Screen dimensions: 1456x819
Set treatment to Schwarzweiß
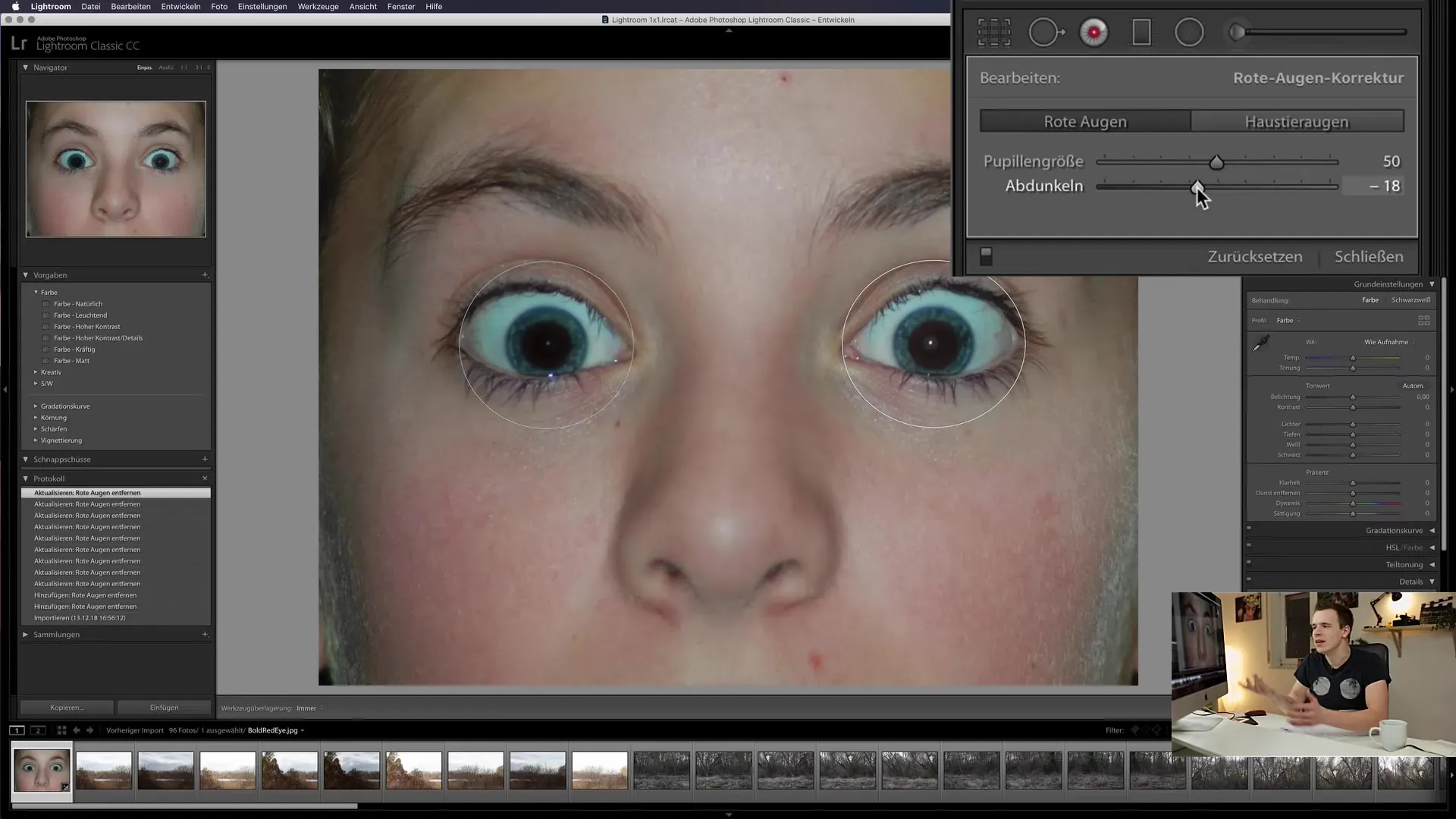pyautogui.click(x=1411, y=300)
